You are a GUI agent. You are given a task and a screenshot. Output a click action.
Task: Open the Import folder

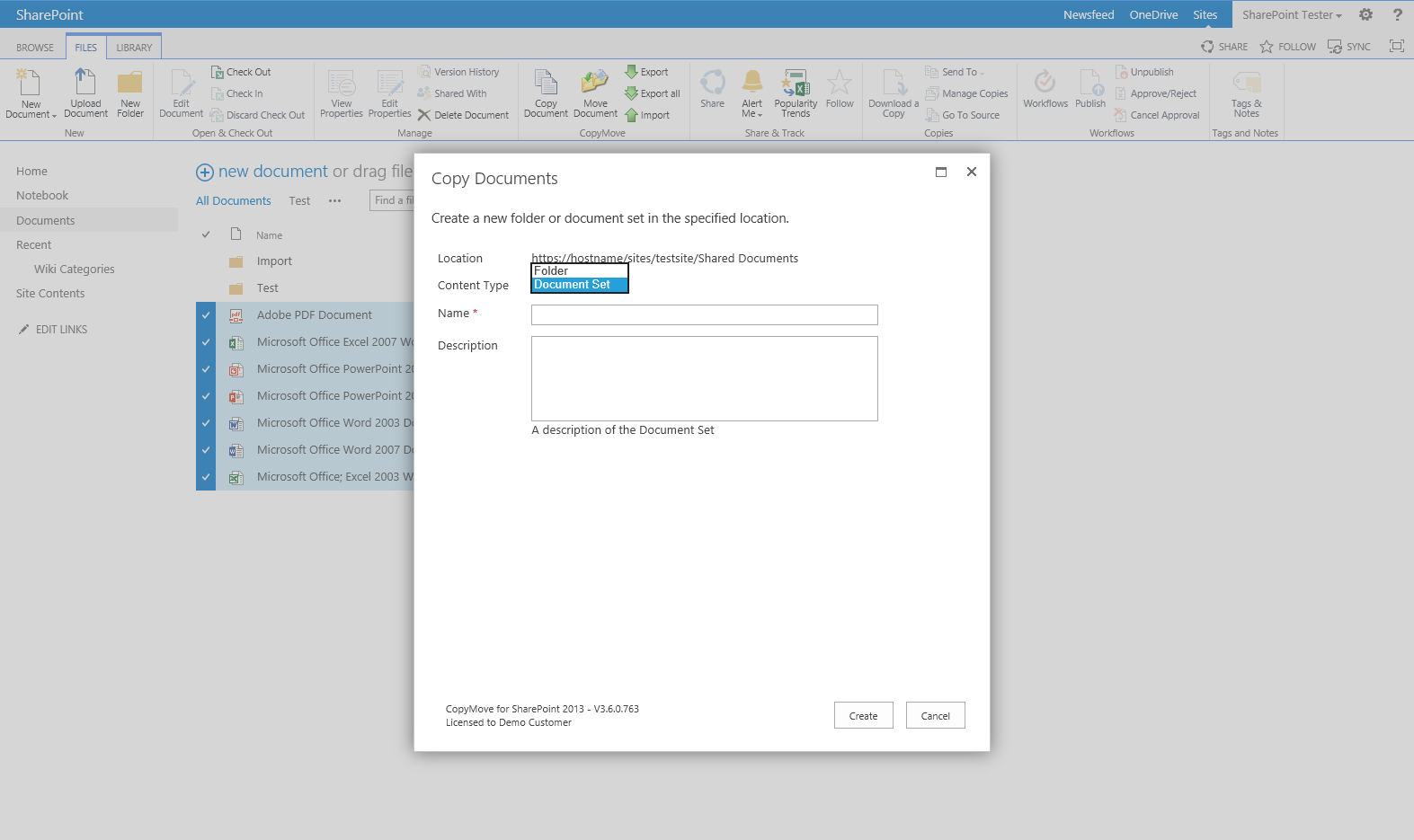point(274,261)
